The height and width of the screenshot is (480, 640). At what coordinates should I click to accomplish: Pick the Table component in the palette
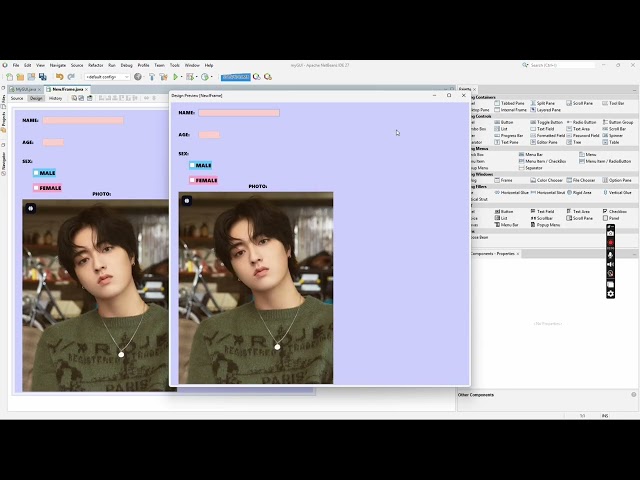611,142
